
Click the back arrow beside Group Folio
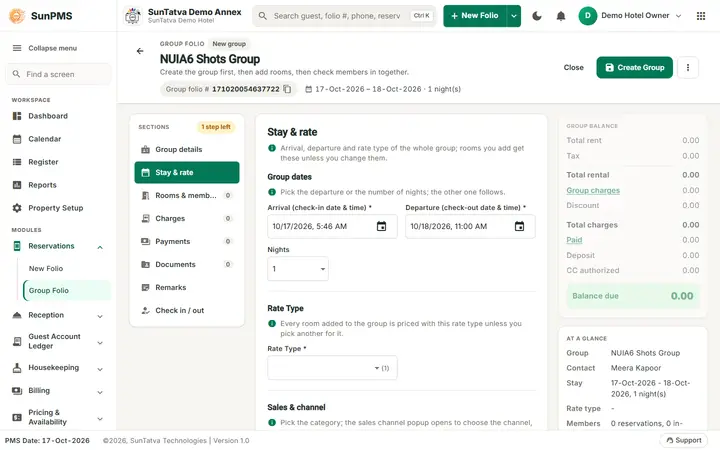click(140, 51)
